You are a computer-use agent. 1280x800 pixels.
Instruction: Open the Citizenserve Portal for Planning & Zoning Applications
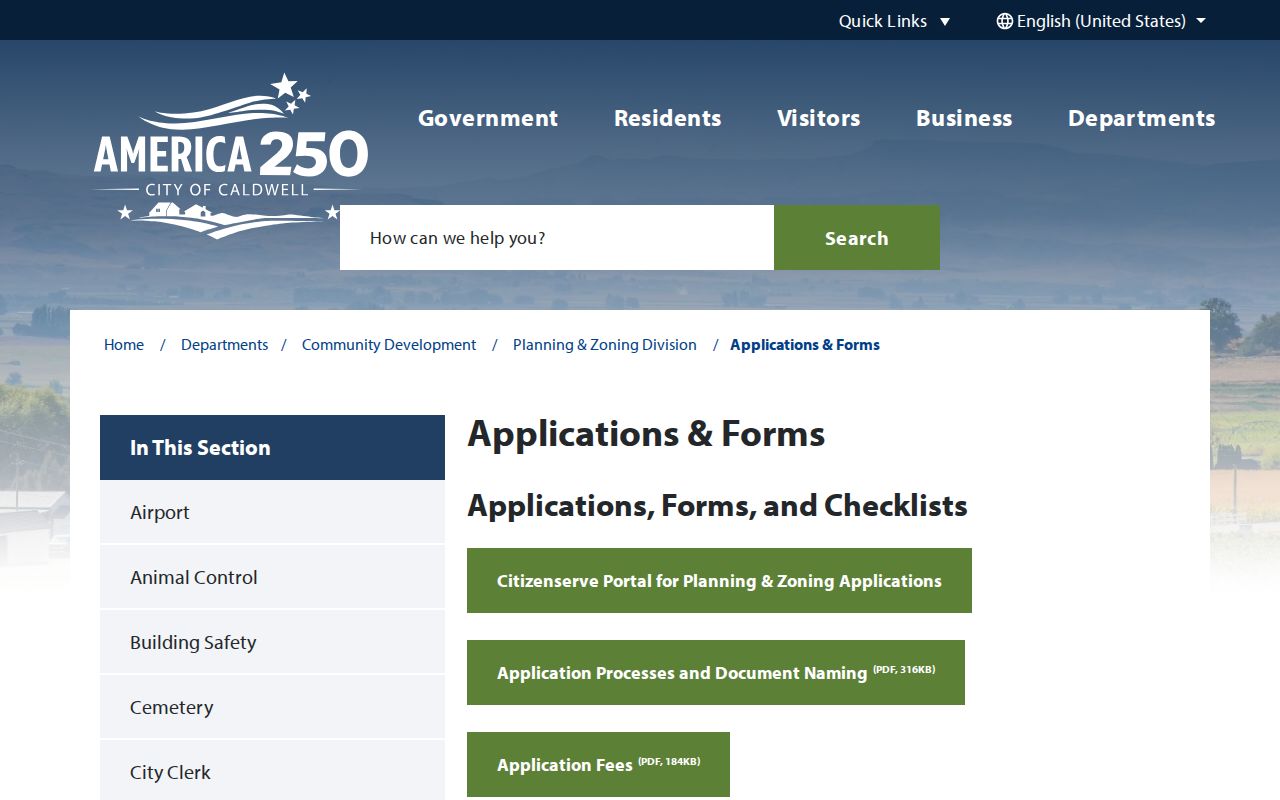(719, 581)
